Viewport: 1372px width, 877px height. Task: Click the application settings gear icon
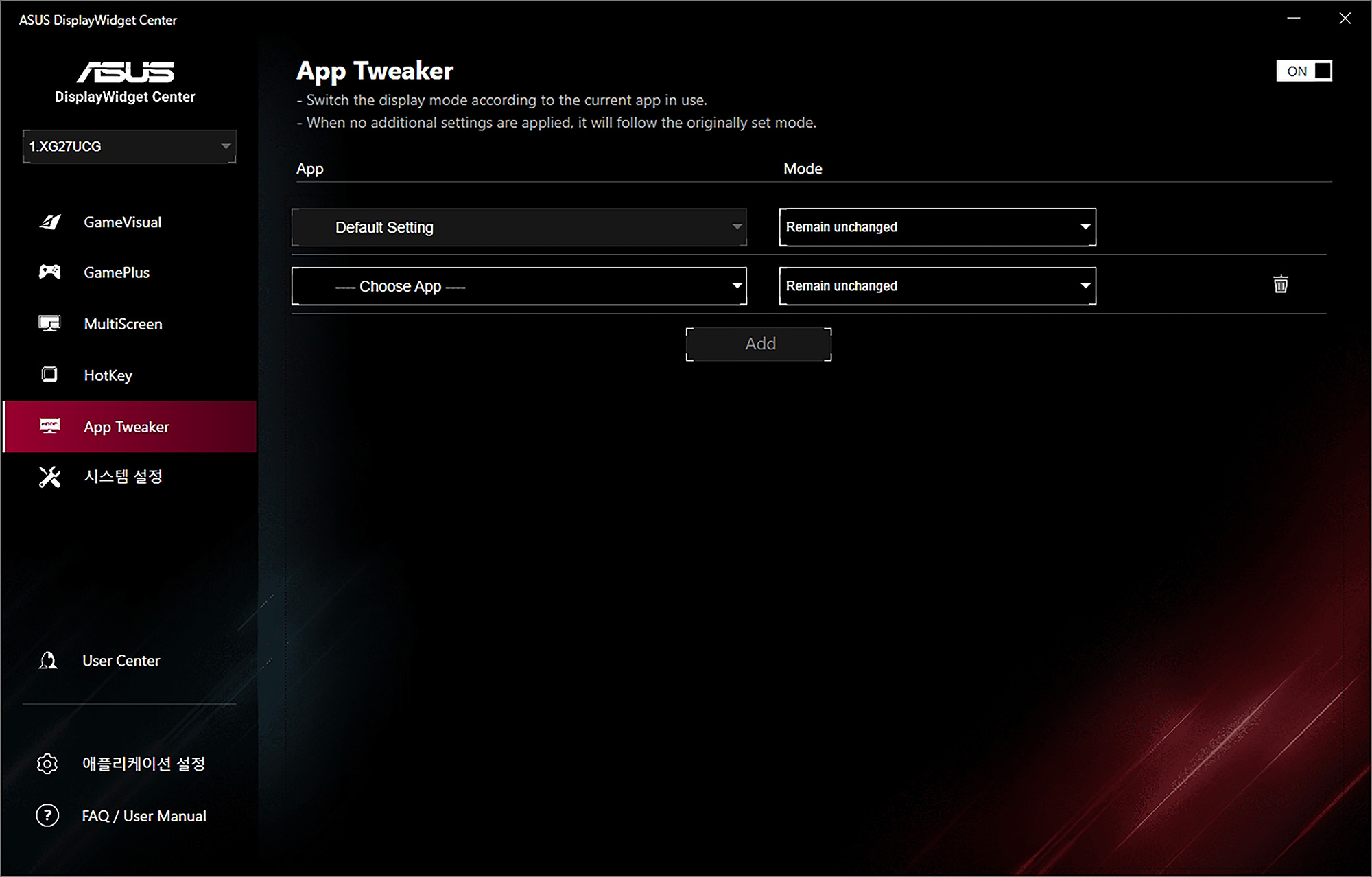click(47, 764)
